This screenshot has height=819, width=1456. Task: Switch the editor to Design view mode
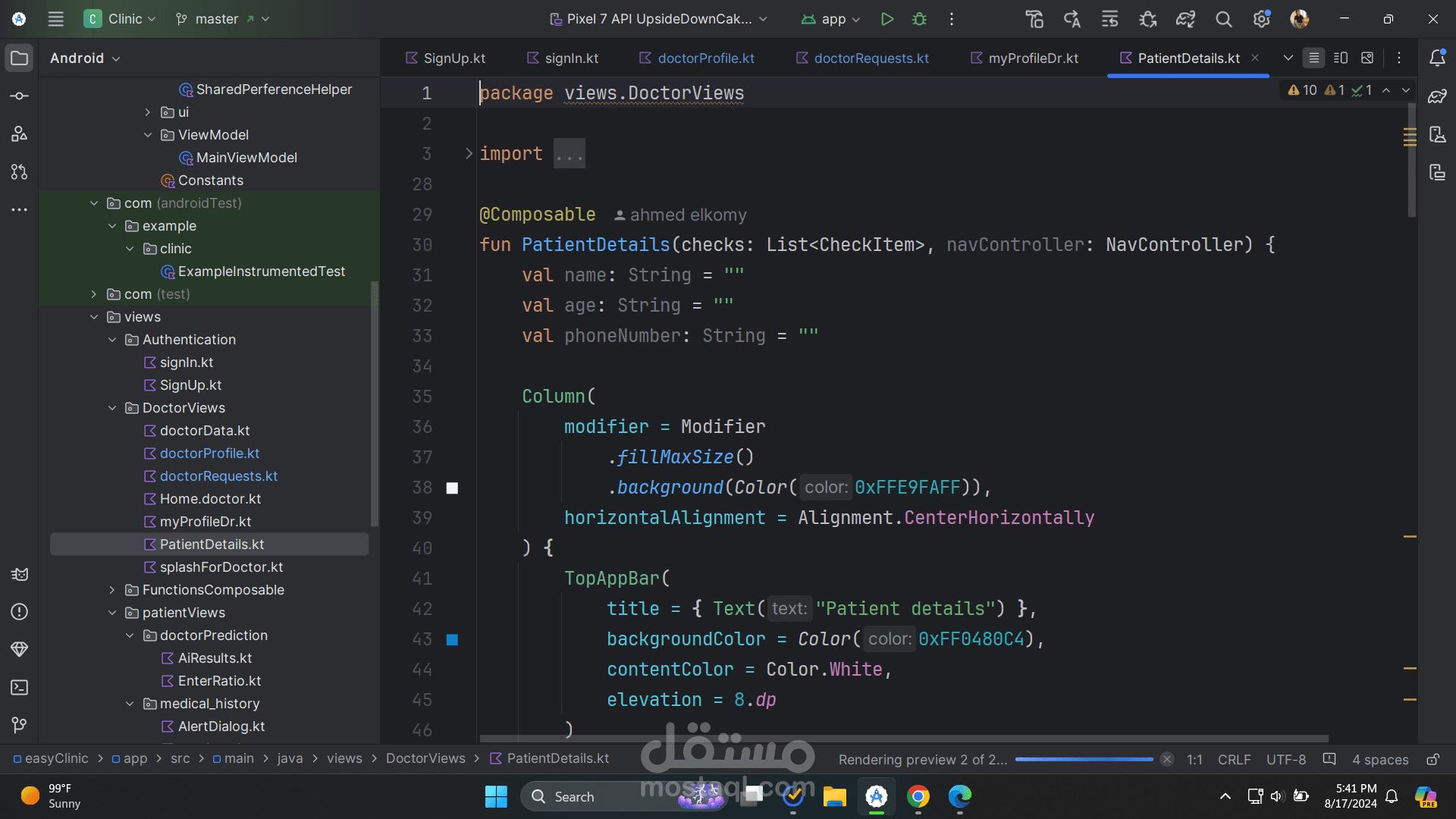point(1367,58)
